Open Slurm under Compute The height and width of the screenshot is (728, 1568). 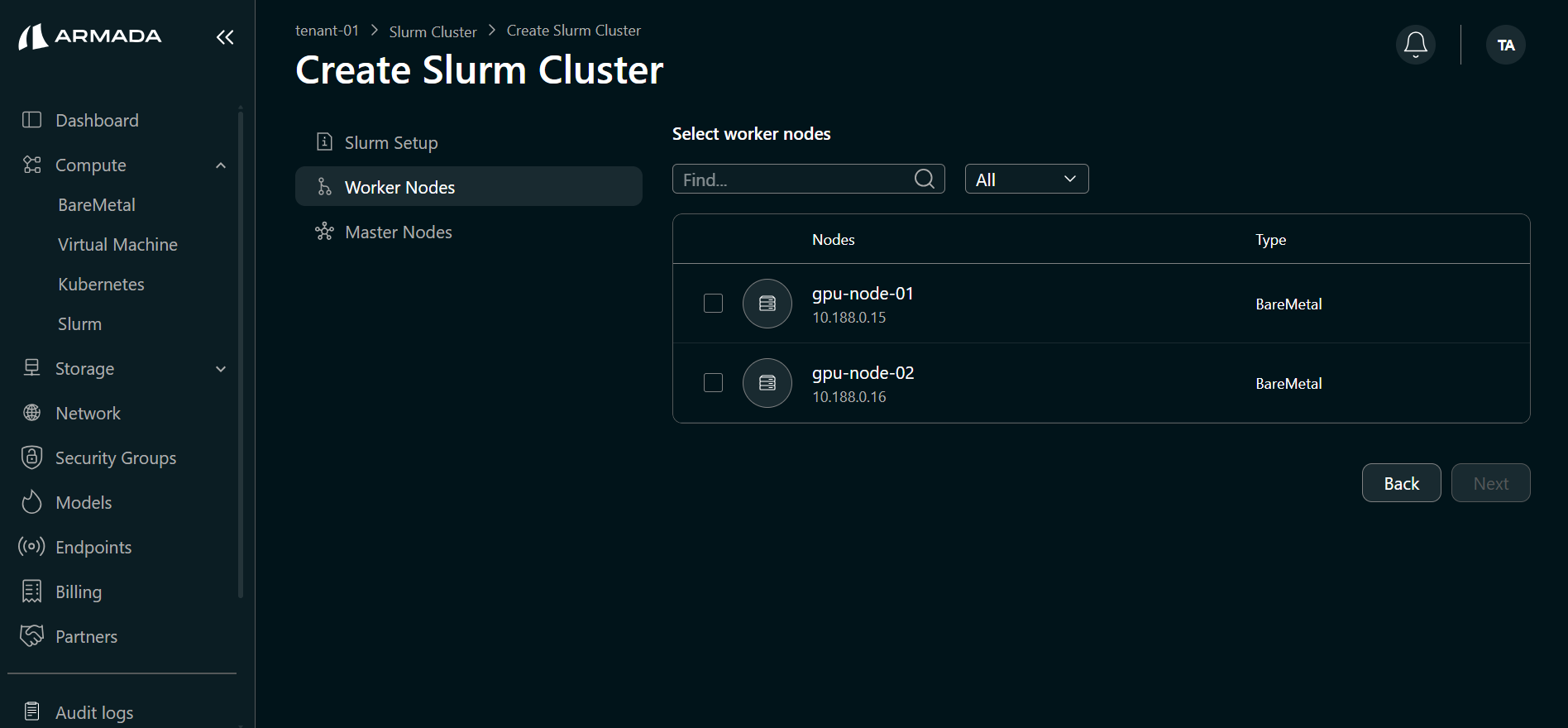pyautogui.click(x=79, y=323)
